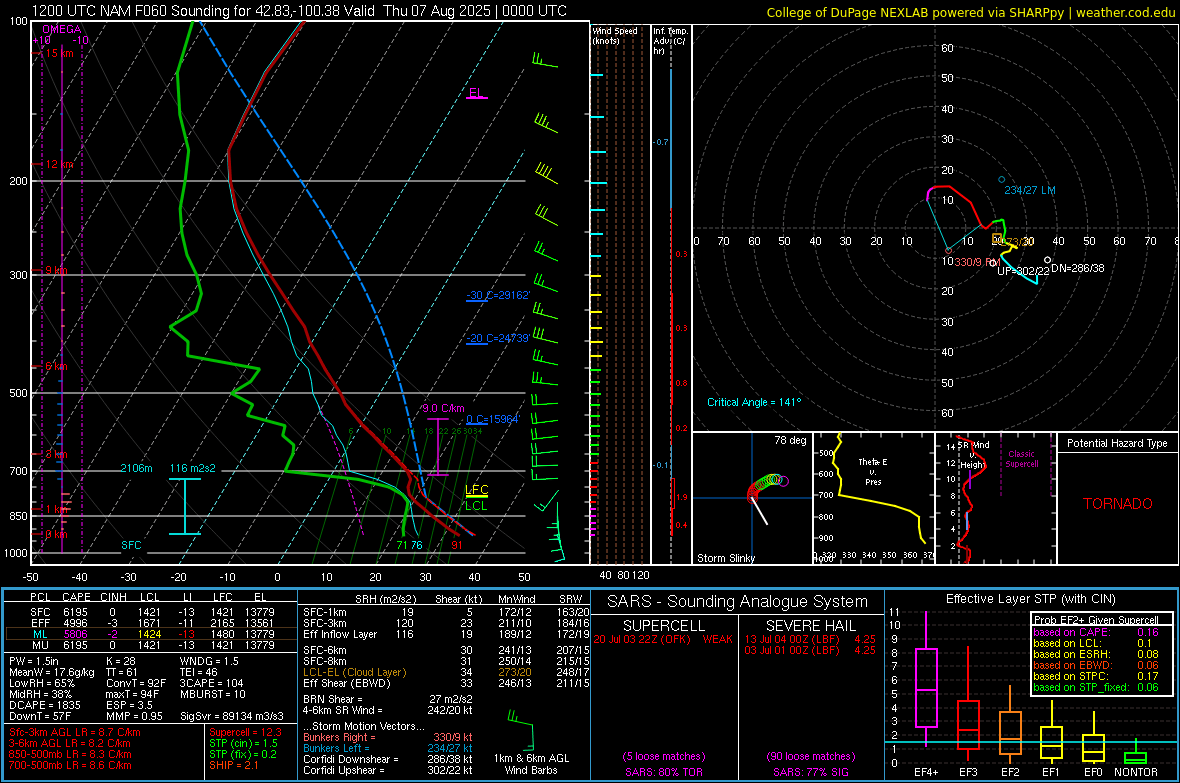Click the '-30 C=29162' height label
Viewport: 1180px width, 783px height.
click(x=498, y=295)
